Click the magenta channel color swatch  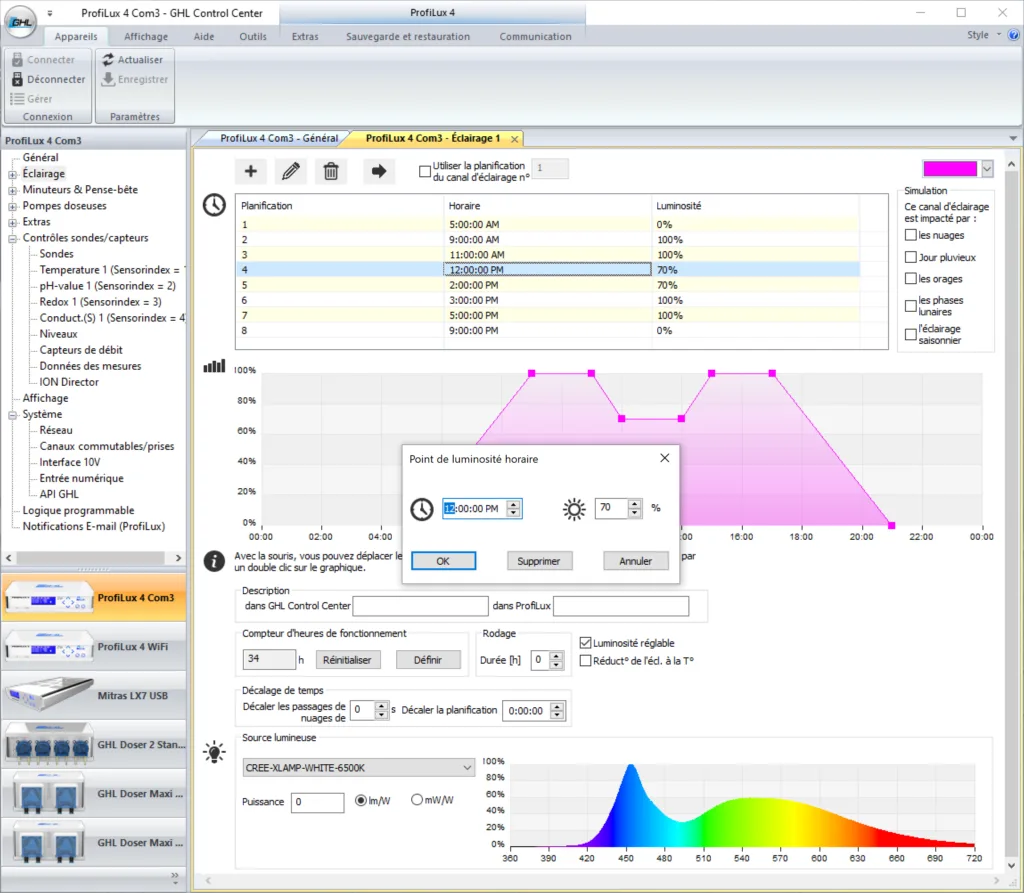pos(950,169)
